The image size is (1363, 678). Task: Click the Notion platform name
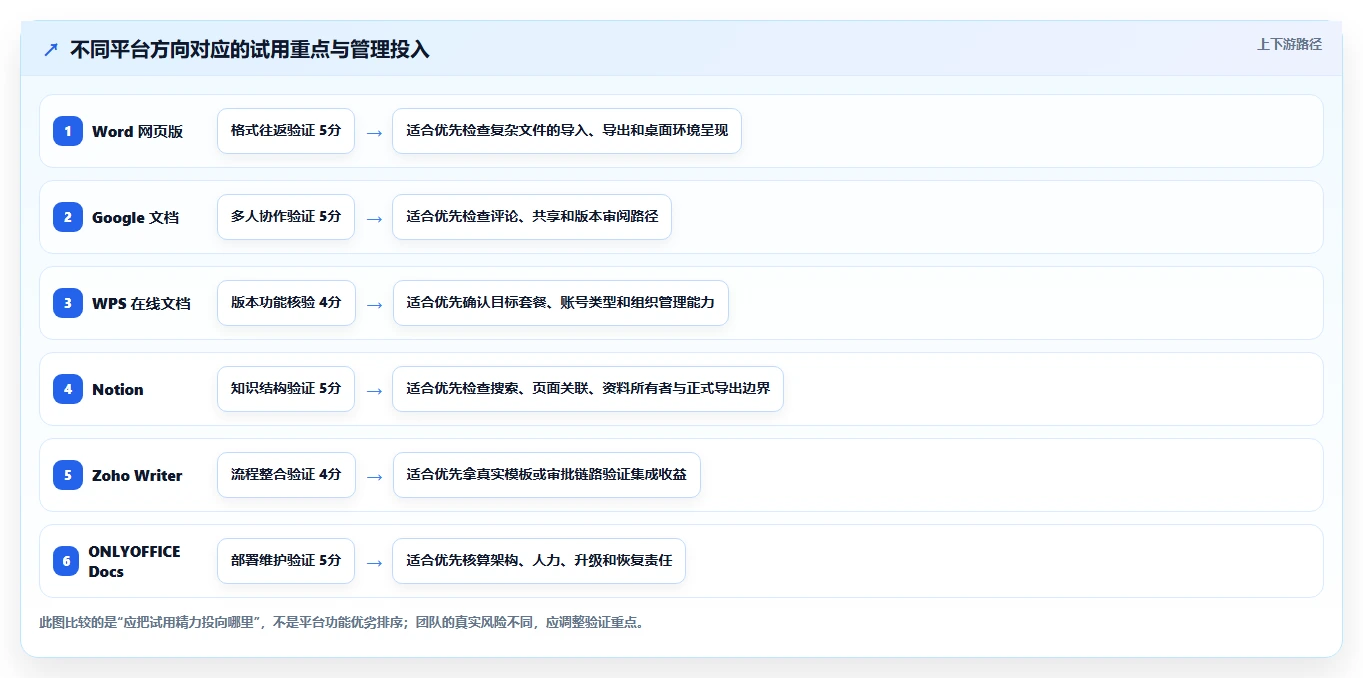coord(118,389)
